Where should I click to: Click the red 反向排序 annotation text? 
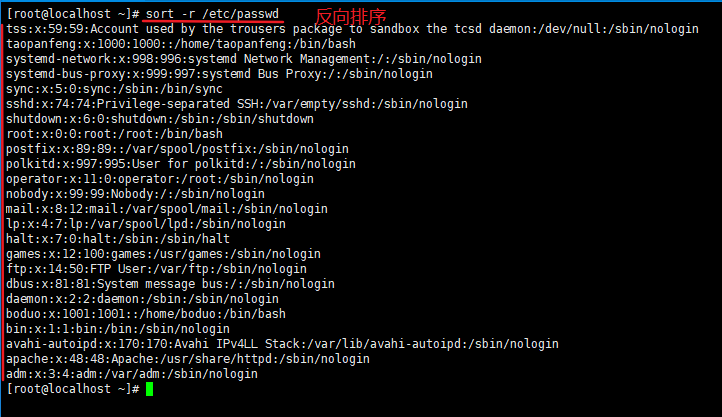350,17
